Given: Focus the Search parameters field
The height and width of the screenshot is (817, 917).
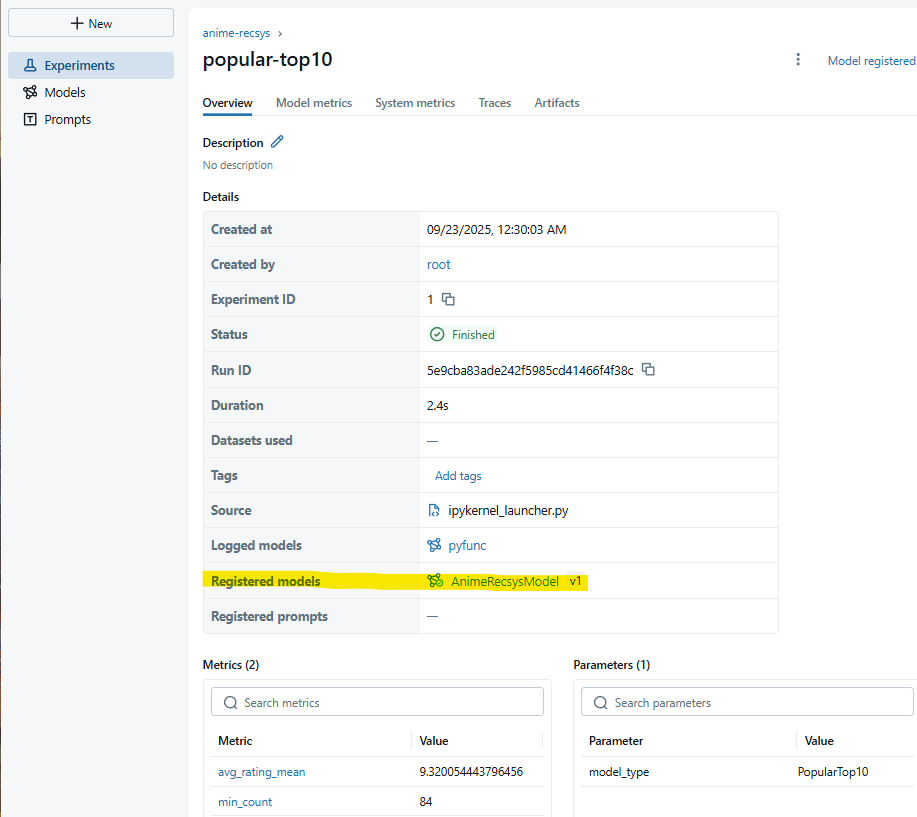Looking at the screenshot, I should pyautogui.click(x=747, y=702).
